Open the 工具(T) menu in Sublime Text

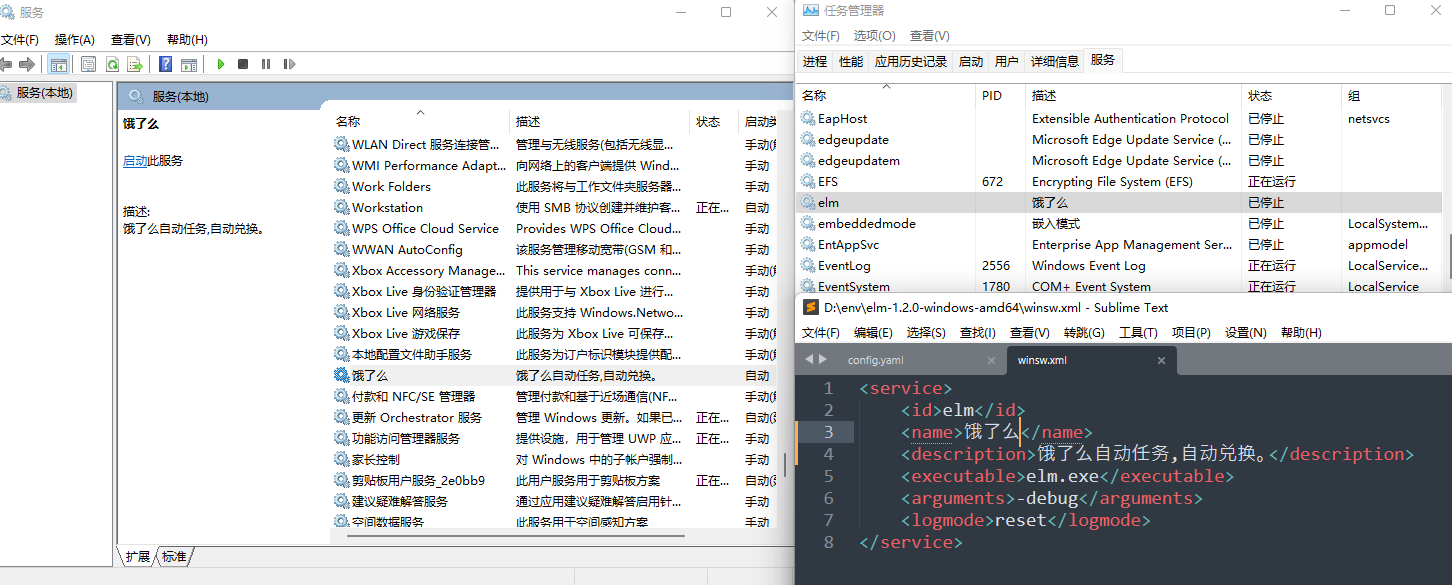point(1137,332)
